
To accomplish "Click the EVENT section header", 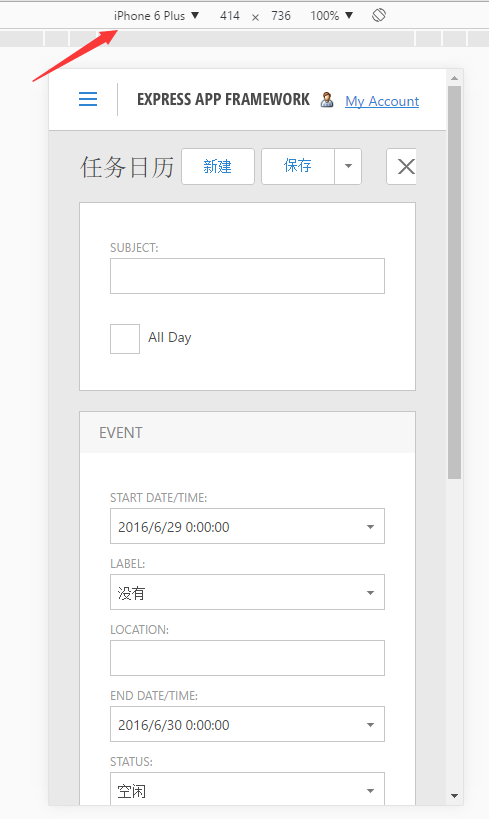I will point(247,432).
